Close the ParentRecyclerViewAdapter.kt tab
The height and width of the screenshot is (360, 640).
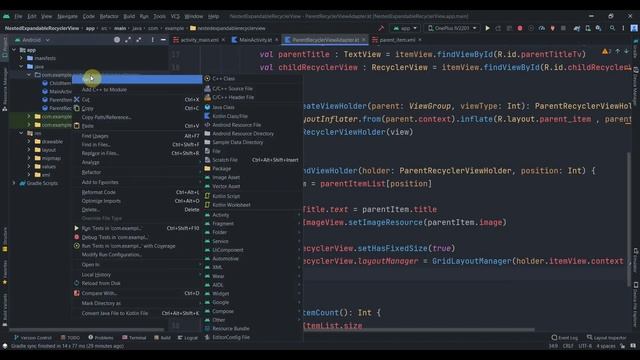tap(363, 40)
